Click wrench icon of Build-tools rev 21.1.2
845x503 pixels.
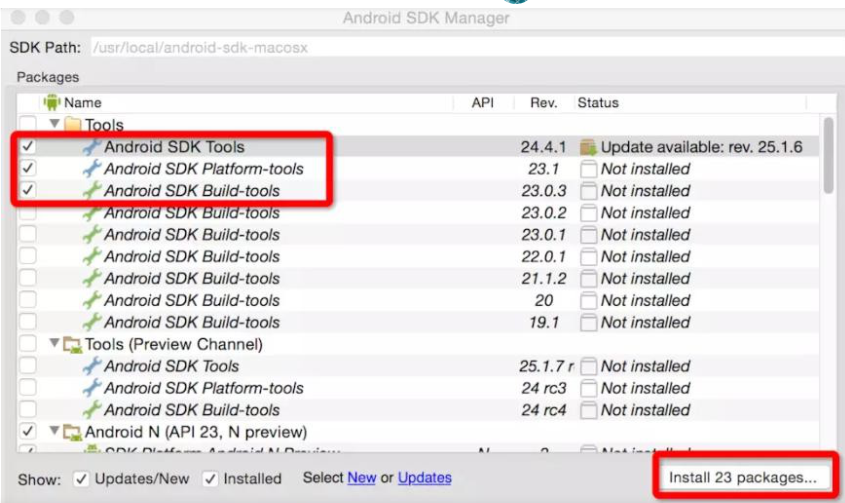click(92, 278)
